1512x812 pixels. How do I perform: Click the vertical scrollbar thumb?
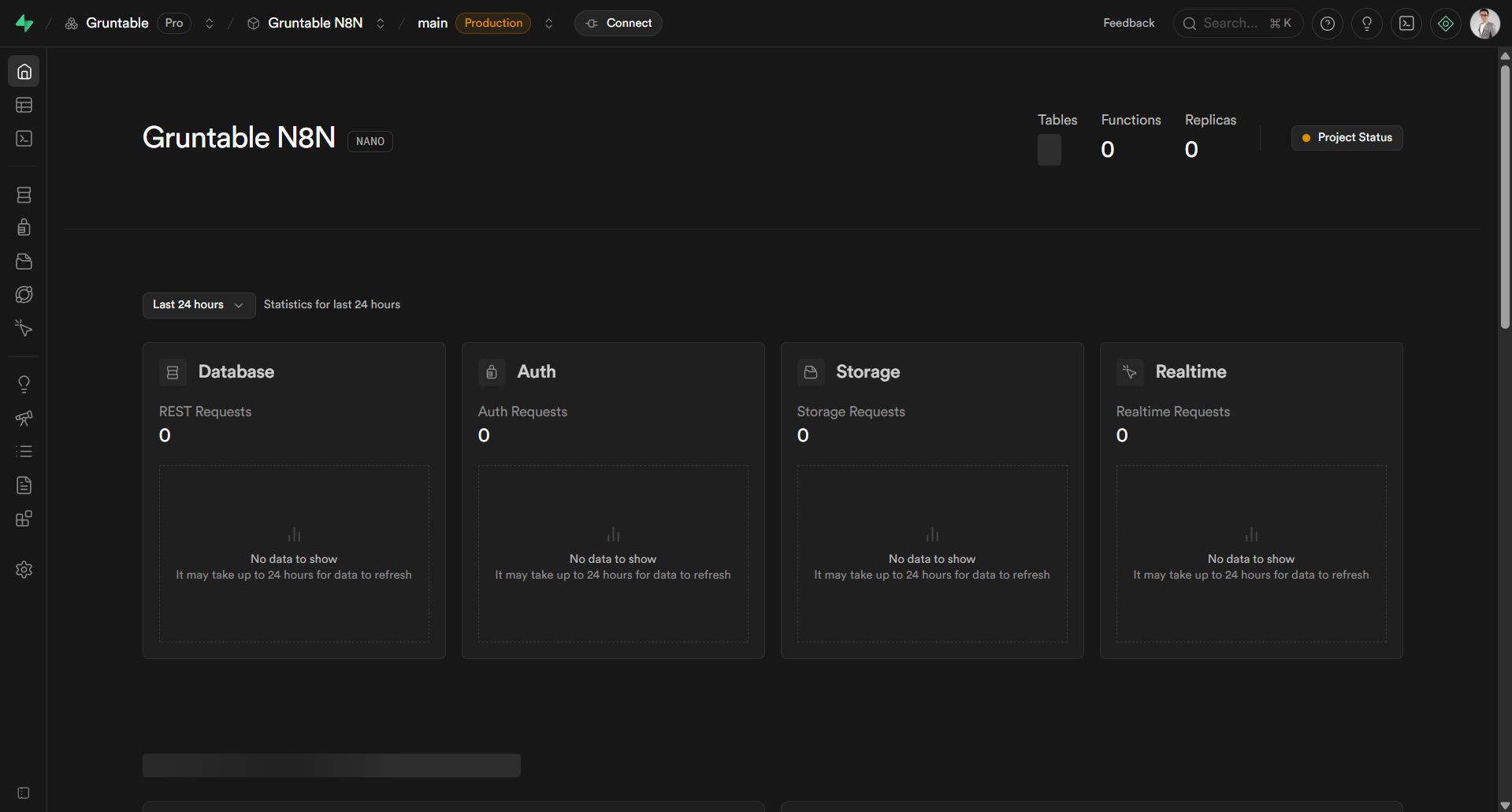point(1505,197)
